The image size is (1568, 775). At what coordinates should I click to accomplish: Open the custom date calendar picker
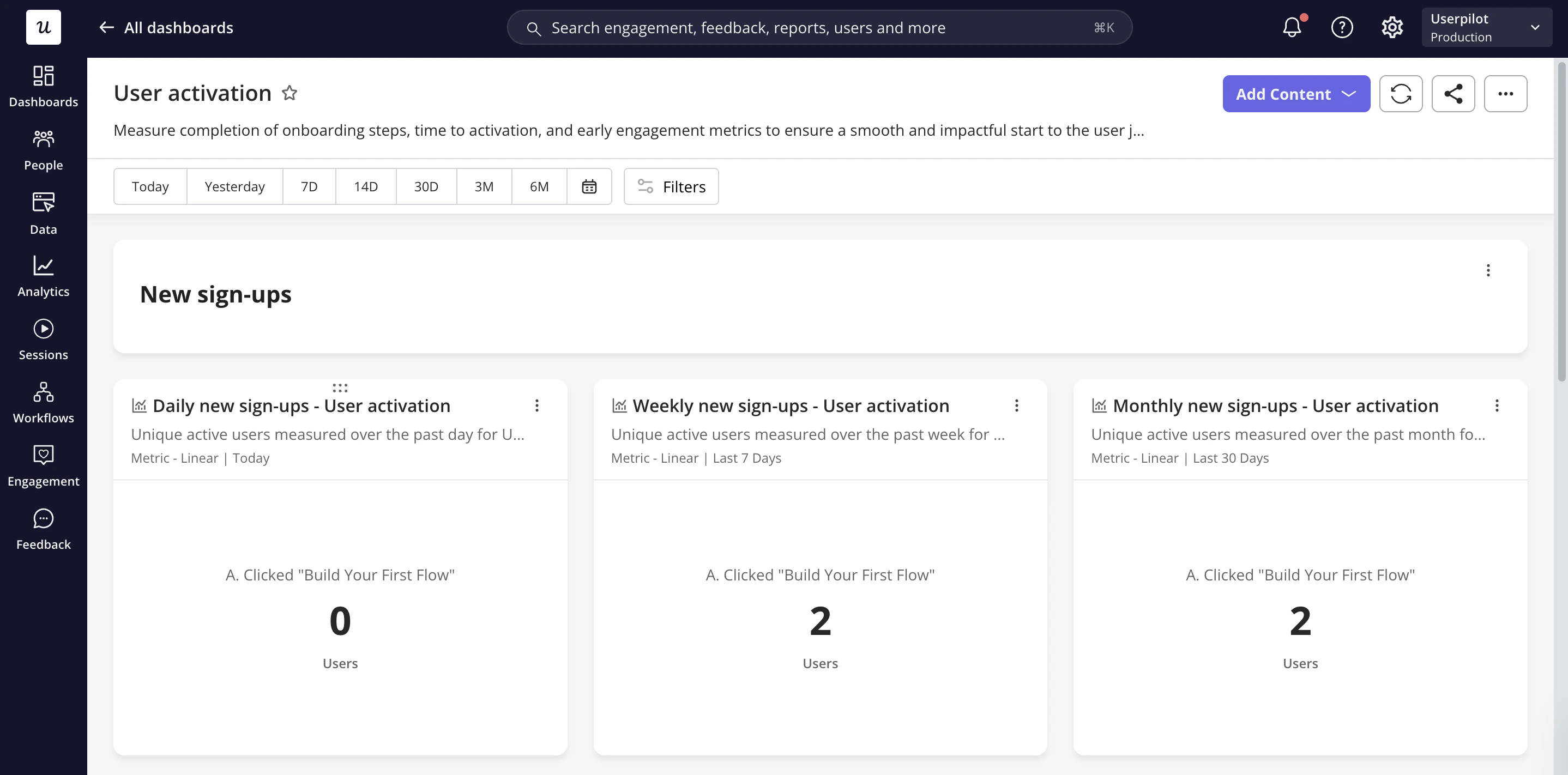click(x=589, y=186)
